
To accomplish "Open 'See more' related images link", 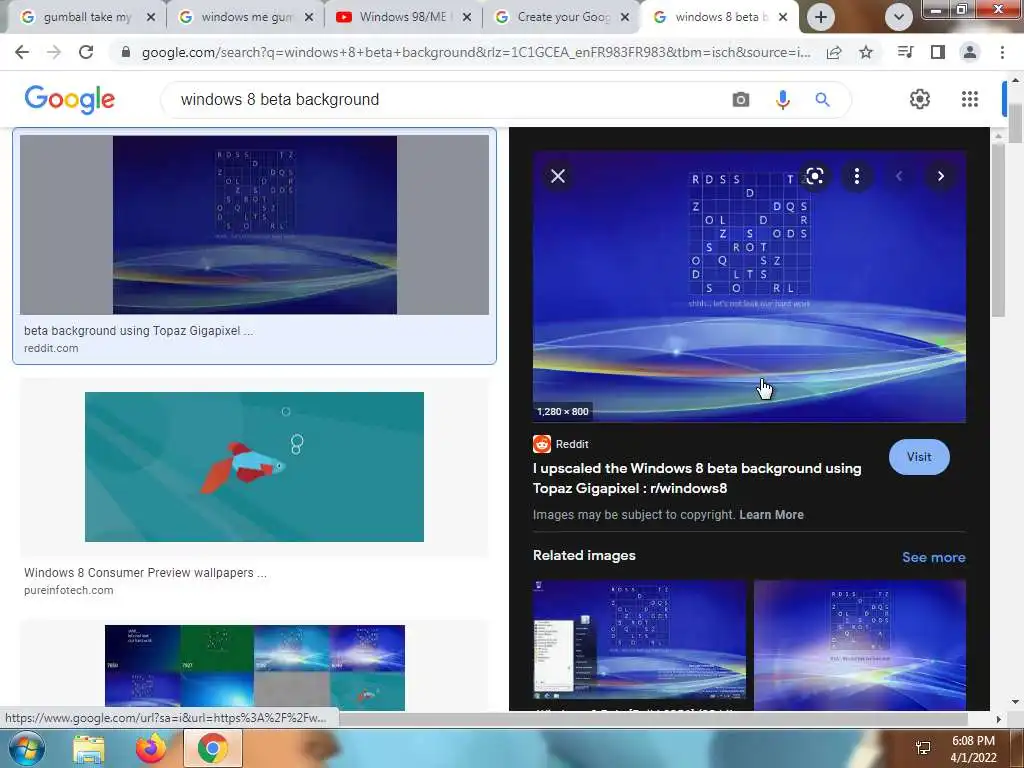I will click(933, 557).
